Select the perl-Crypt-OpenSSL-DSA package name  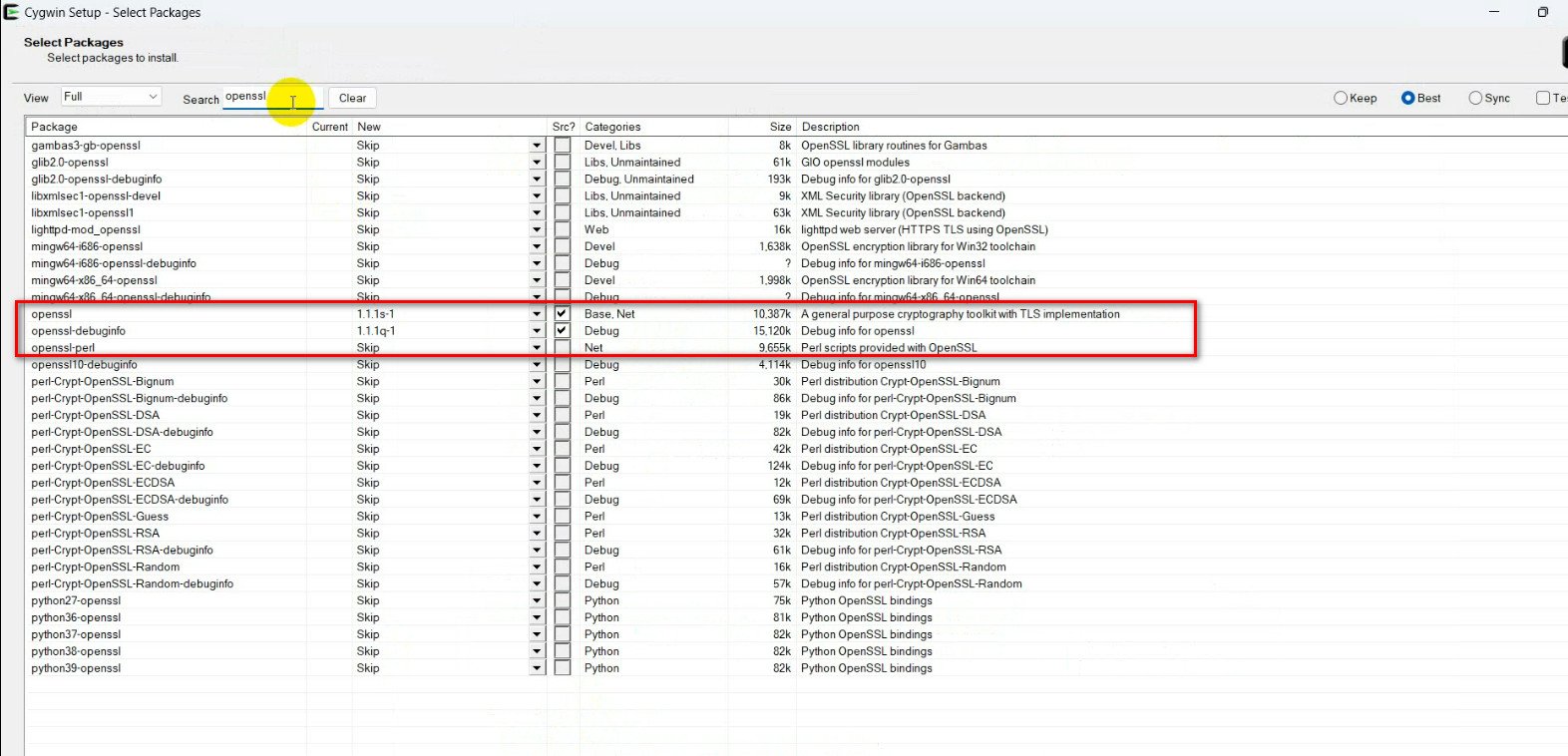[x=95, y=415]
